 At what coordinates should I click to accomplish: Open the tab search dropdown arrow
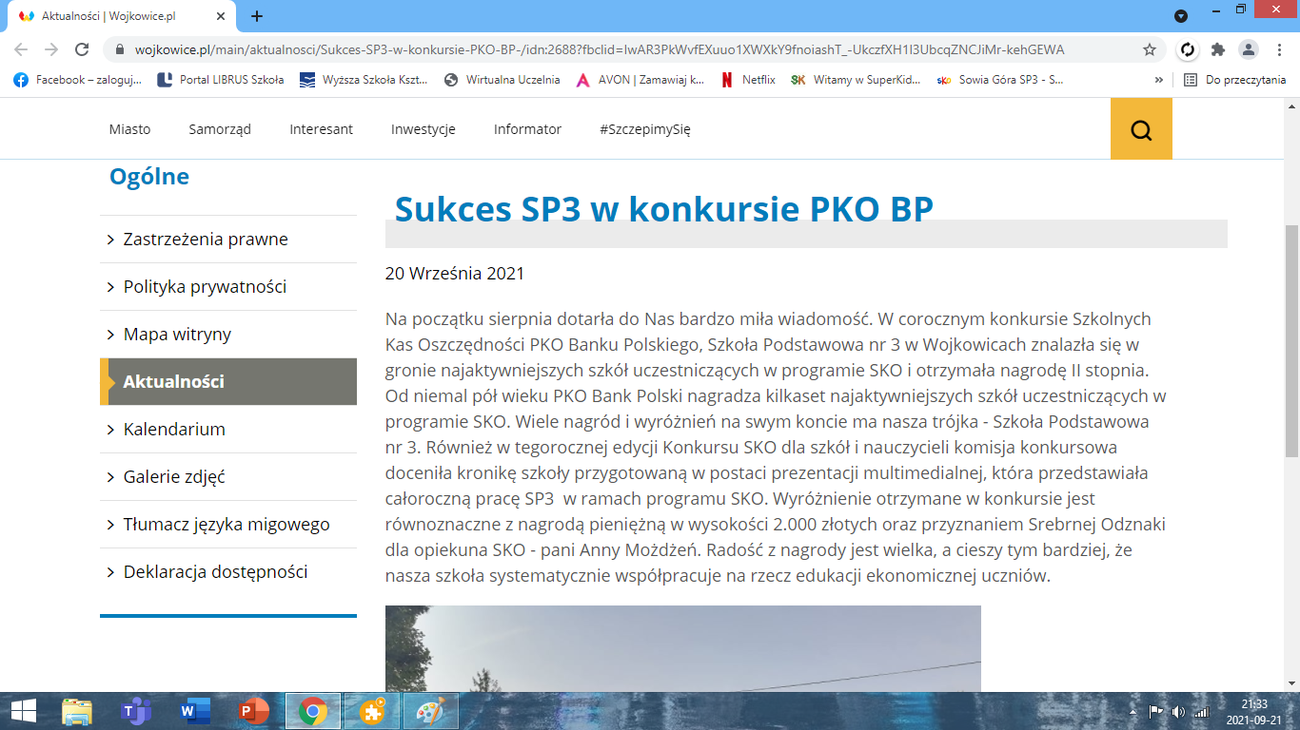pos(1181,16)
